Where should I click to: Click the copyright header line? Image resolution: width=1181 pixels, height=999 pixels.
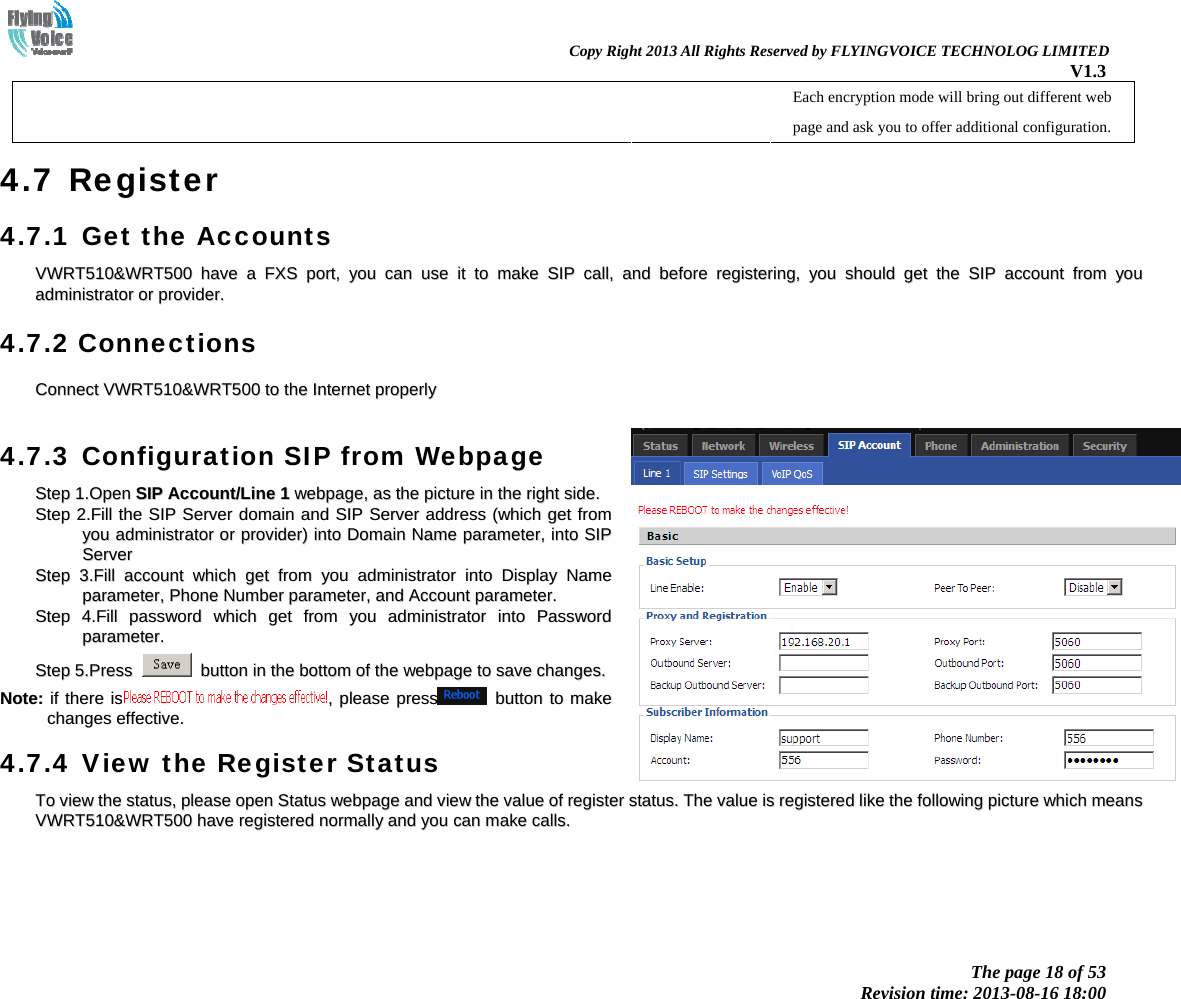(x=838, y=50)
